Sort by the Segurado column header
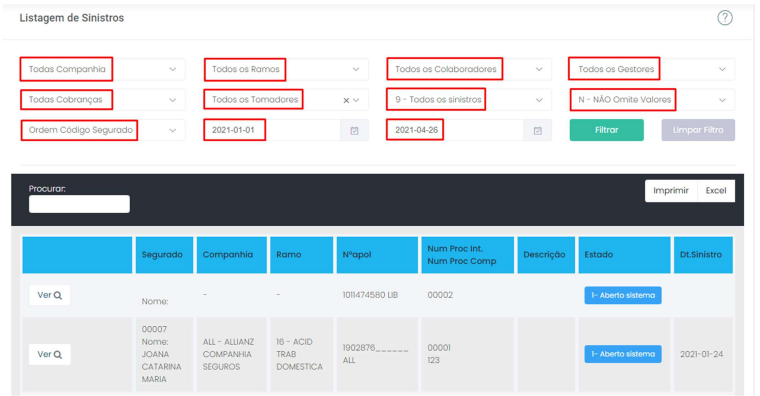The height and width of the screenshot is (396, 760). coord(164,255)
